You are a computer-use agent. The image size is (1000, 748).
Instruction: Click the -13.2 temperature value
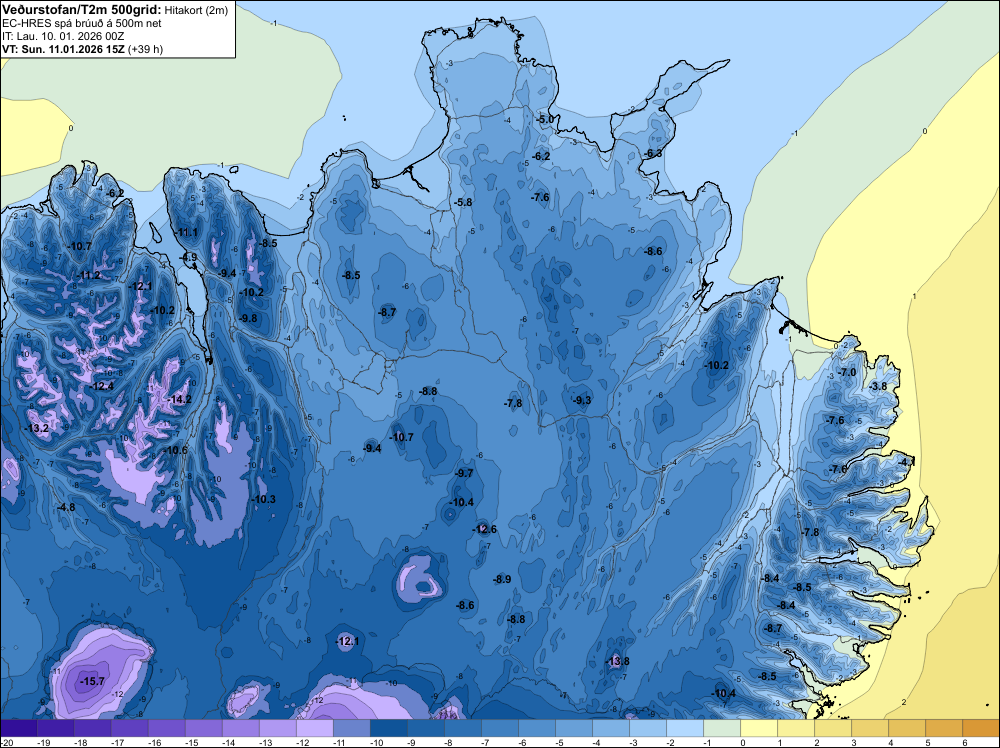(x=37, y=428)
